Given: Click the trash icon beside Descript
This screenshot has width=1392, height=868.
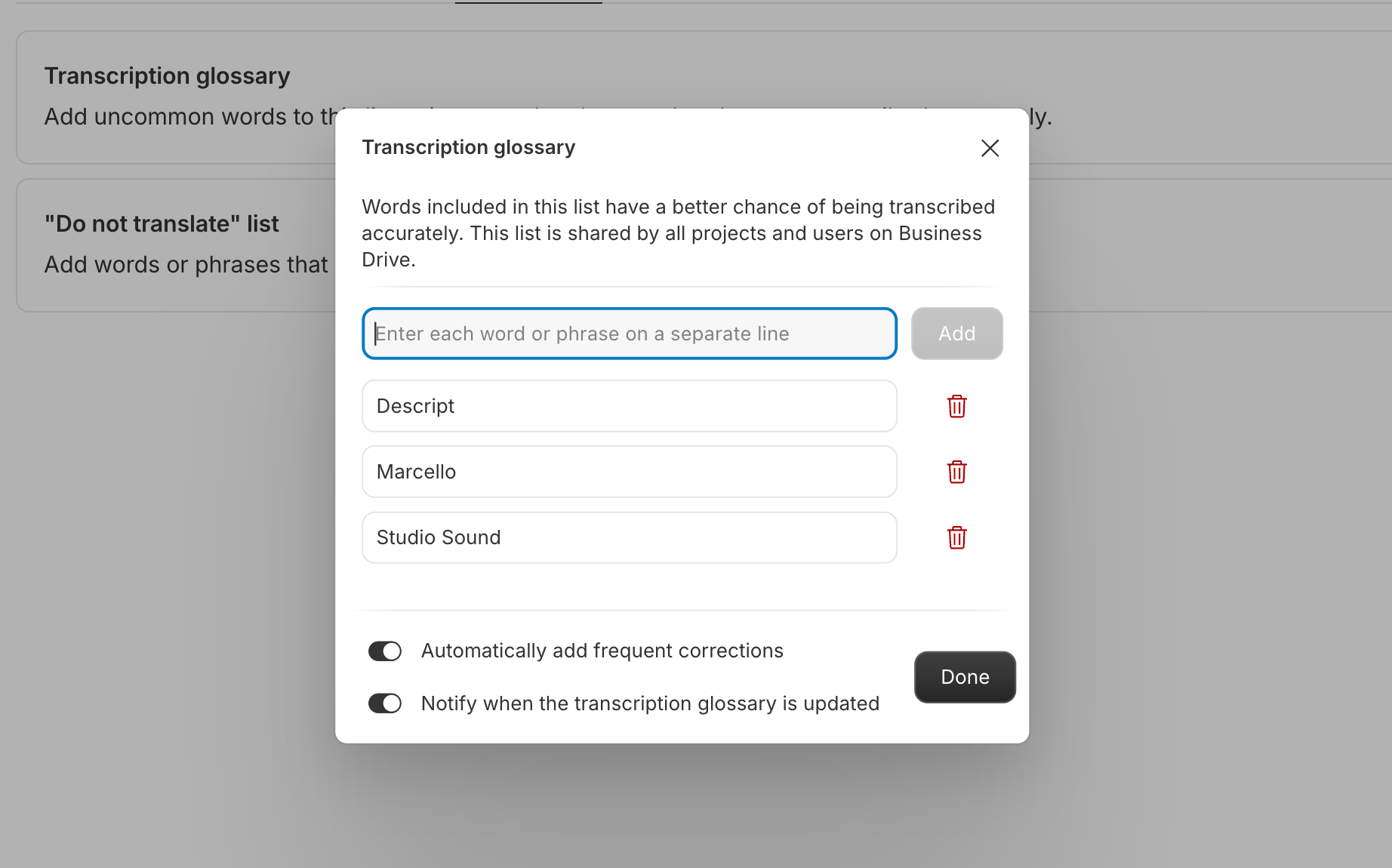Looking at the screenshot, I should [956, 406].
